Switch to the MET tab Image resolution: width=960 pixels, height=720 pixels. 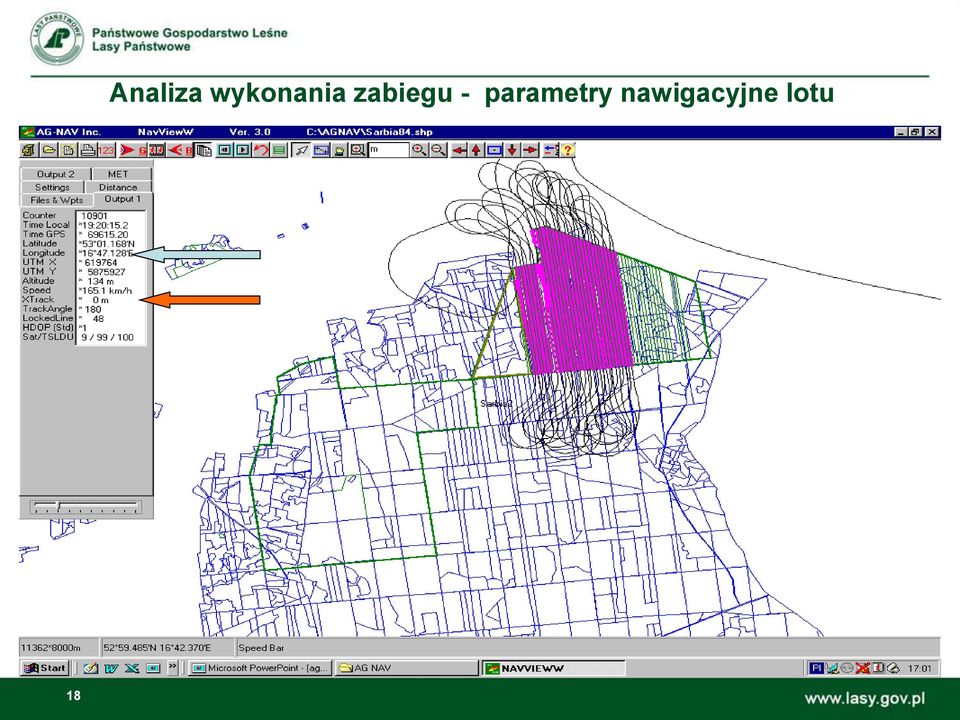[x=118, y=174]
